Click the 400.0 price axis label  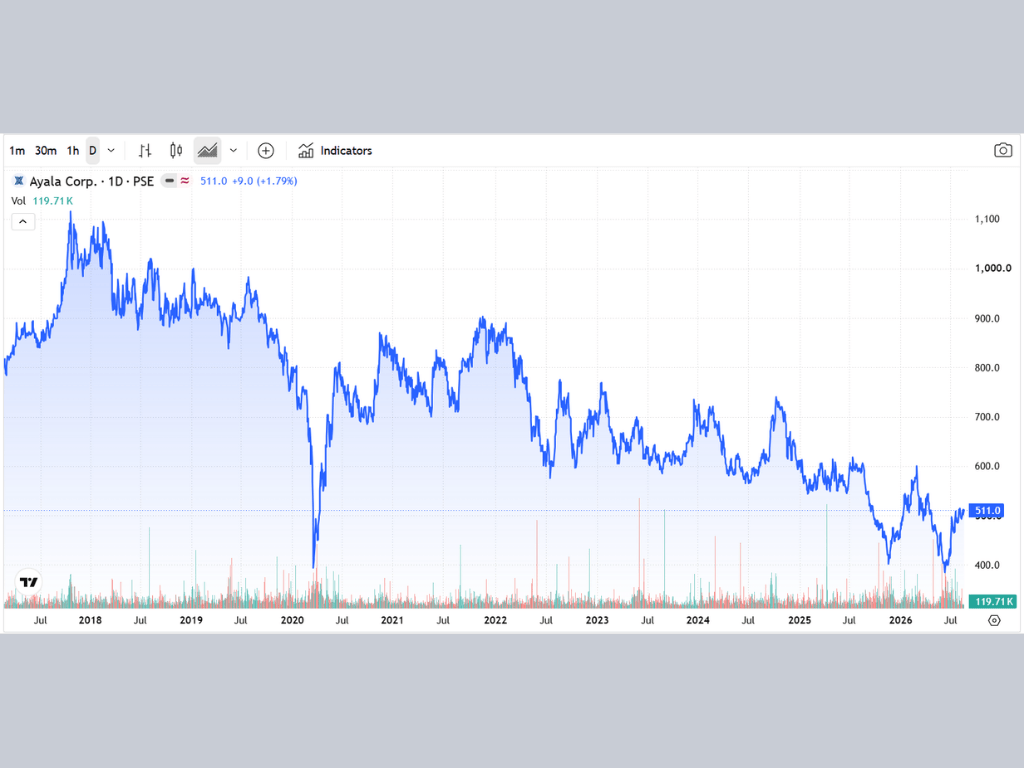click(987, 566)
